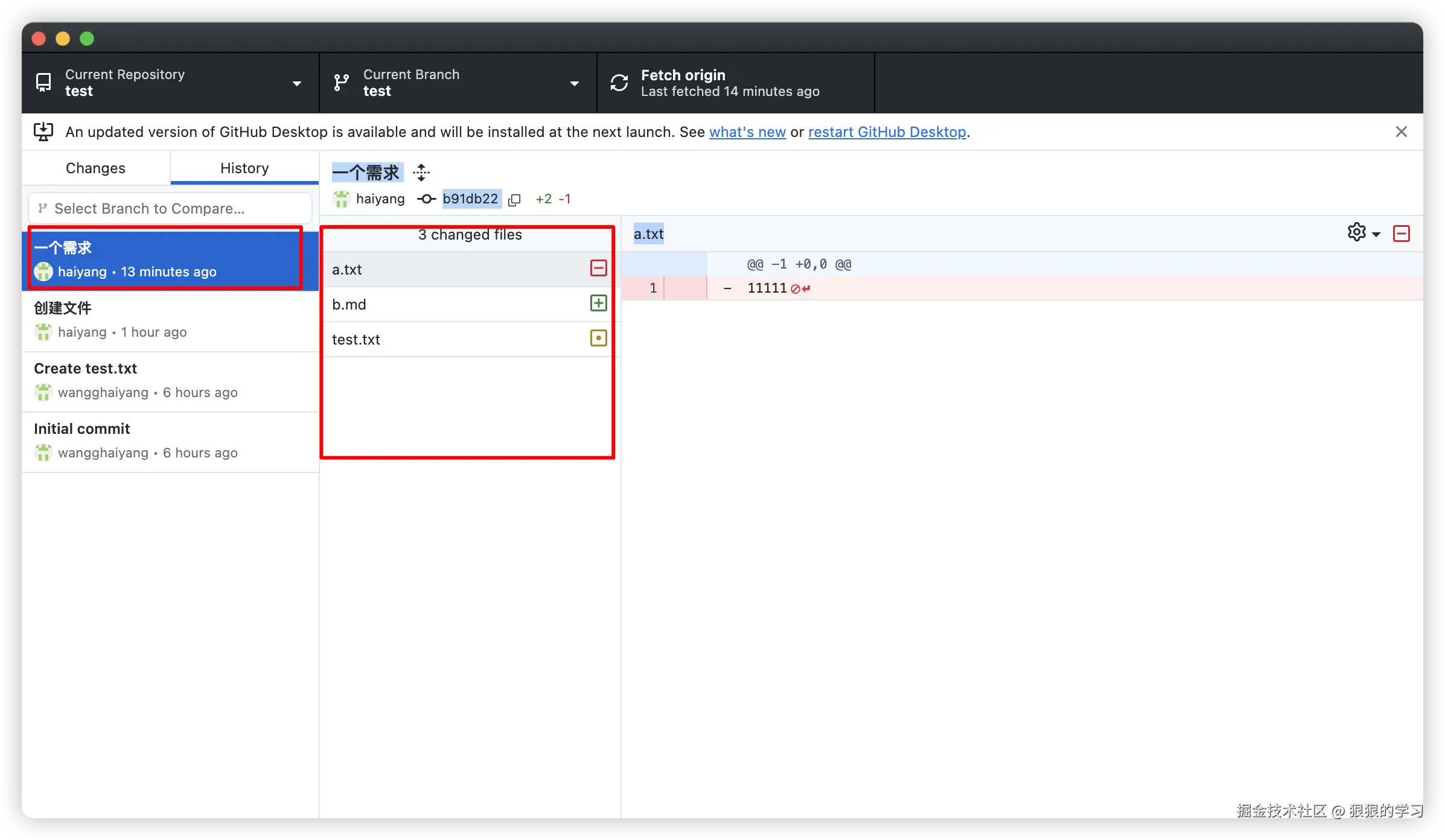Click the commit node icon beside b91db22
This screenshot has width=1445, height=840.
pos(426,199)
